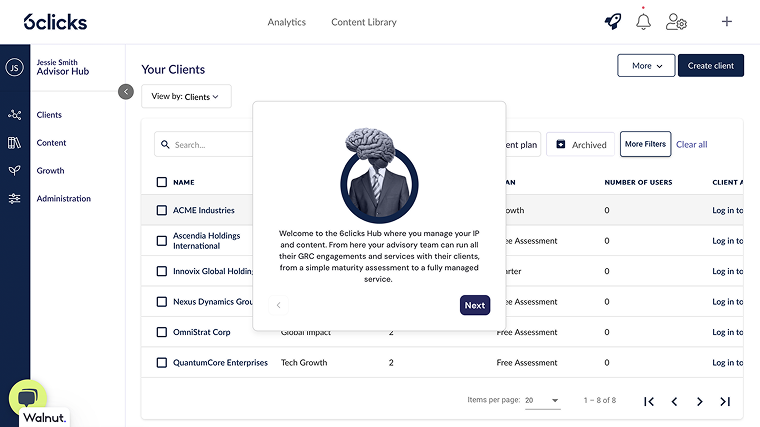
Task: Click the plus icon in header
Action: (x=727, y=21)
